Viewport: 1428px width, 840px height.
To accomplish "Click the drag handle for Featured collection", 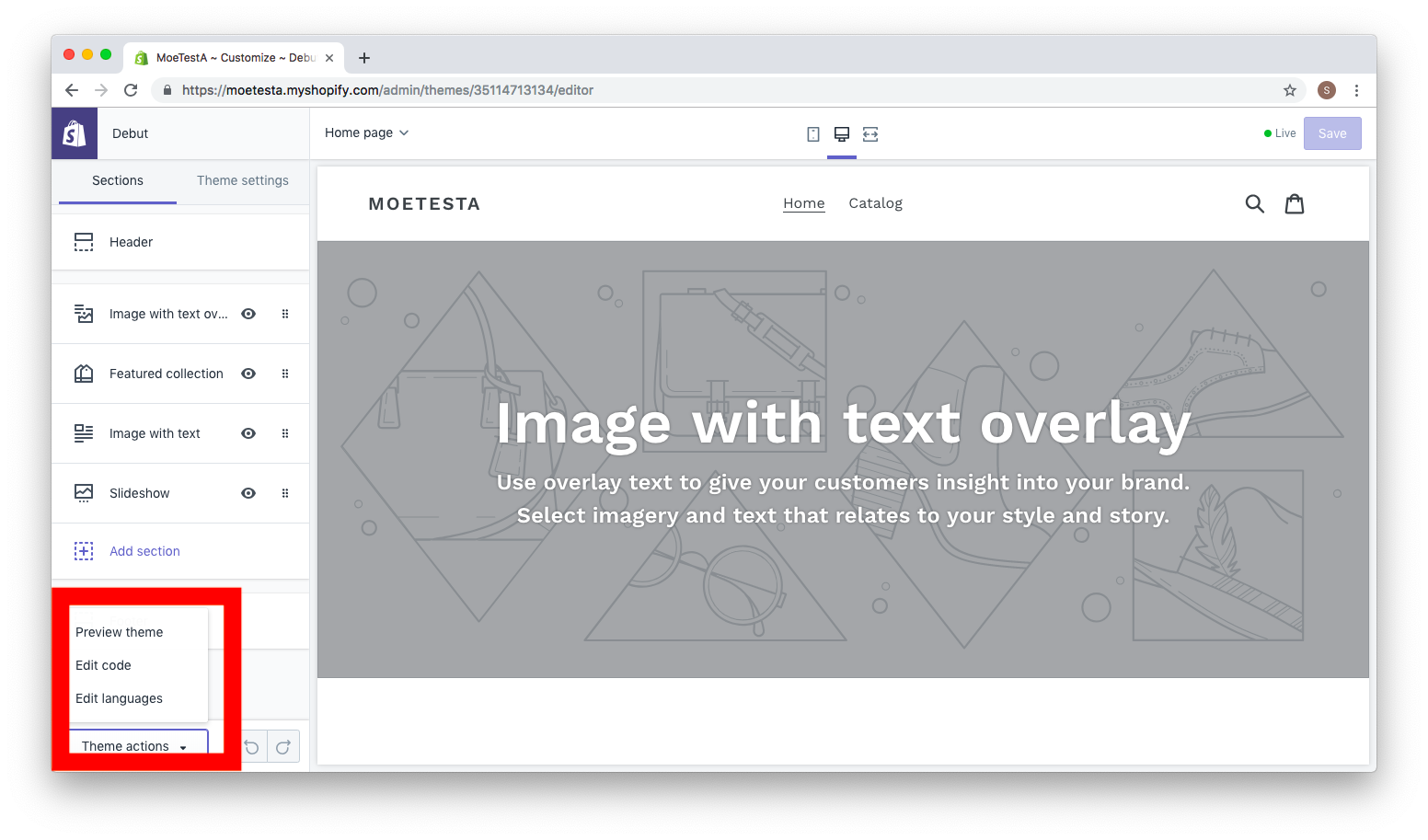I will (285, 374).
